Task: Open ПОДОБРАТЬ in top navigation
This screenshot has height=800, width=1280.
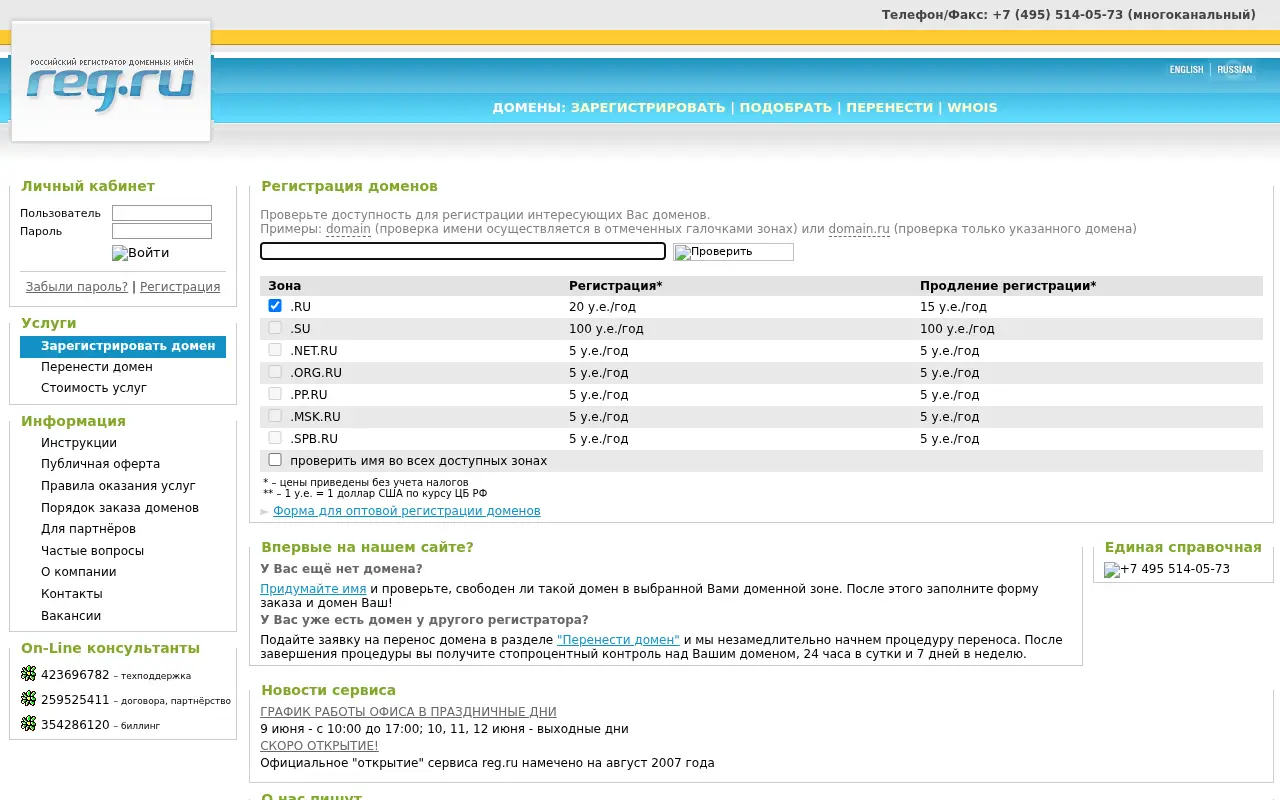Action: [x=786, y=108]
